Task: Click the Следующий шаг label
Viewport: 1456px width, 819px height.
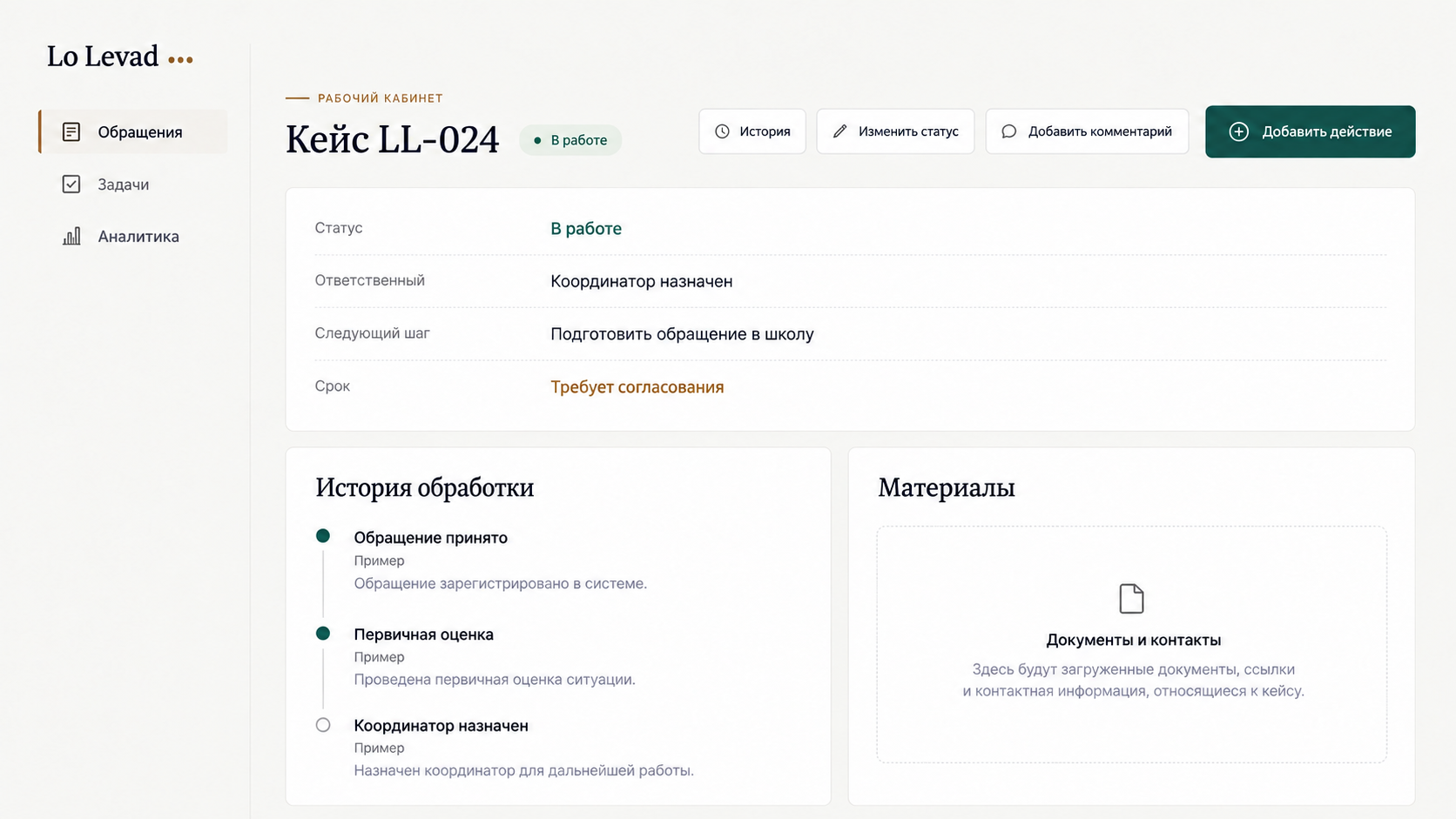Action: (372, 333)
